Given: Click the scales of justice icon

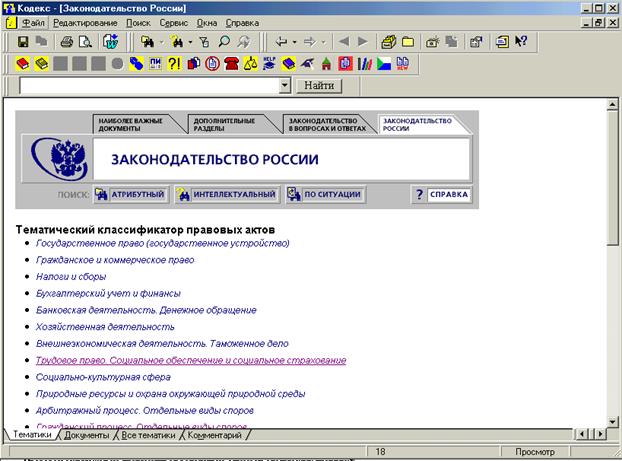Looking at the screenshot, I should (250, 63).
